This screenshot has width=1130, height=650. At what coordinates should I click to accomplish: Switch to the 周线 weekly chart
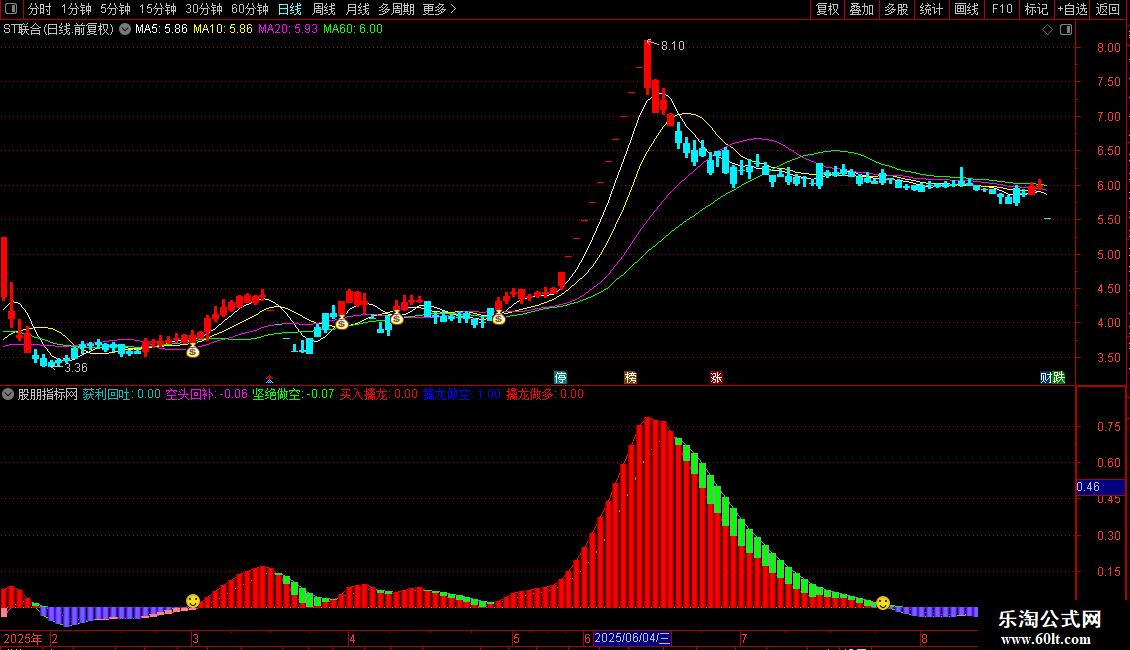point(324,9)
